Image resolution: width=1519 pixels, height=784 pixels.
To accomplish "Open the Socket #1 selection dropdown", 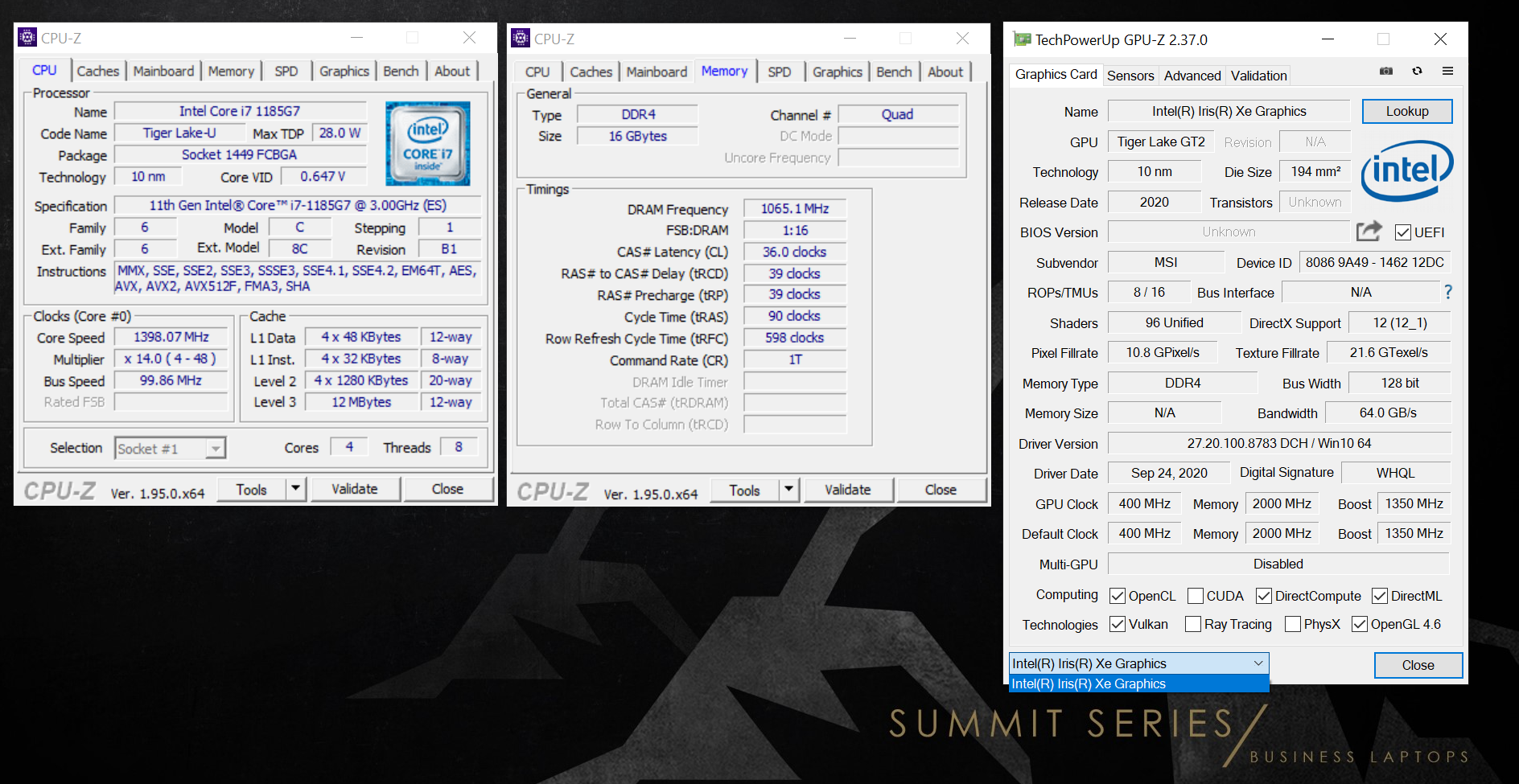I will pyautogui.click(x=171, y=448).
